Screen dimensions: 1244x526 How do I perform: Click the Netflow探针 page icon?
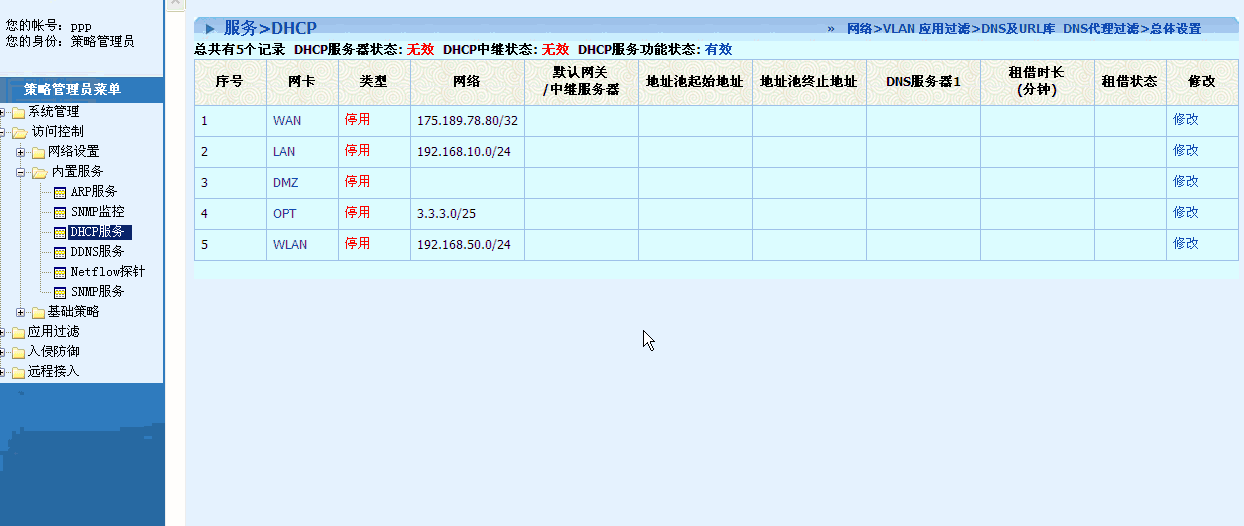click(59, 272)
